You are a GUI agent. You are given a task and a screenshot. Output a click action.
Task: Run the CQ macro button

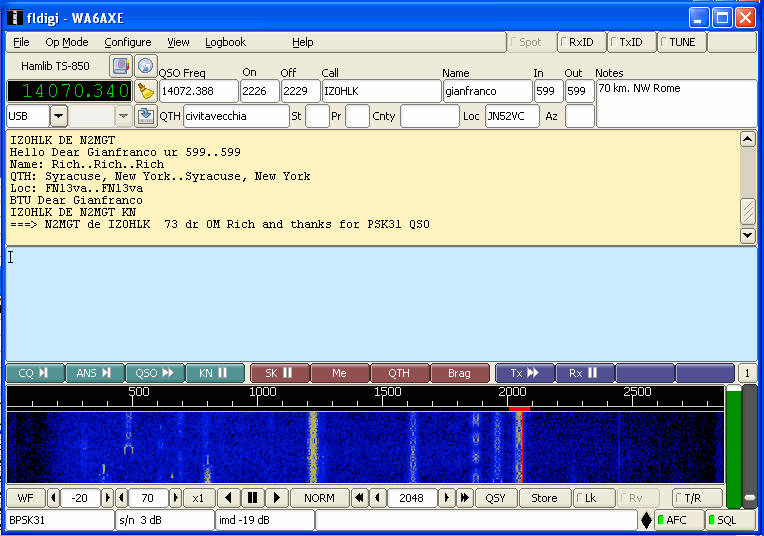pyautogui.click(x=35, y=373)
